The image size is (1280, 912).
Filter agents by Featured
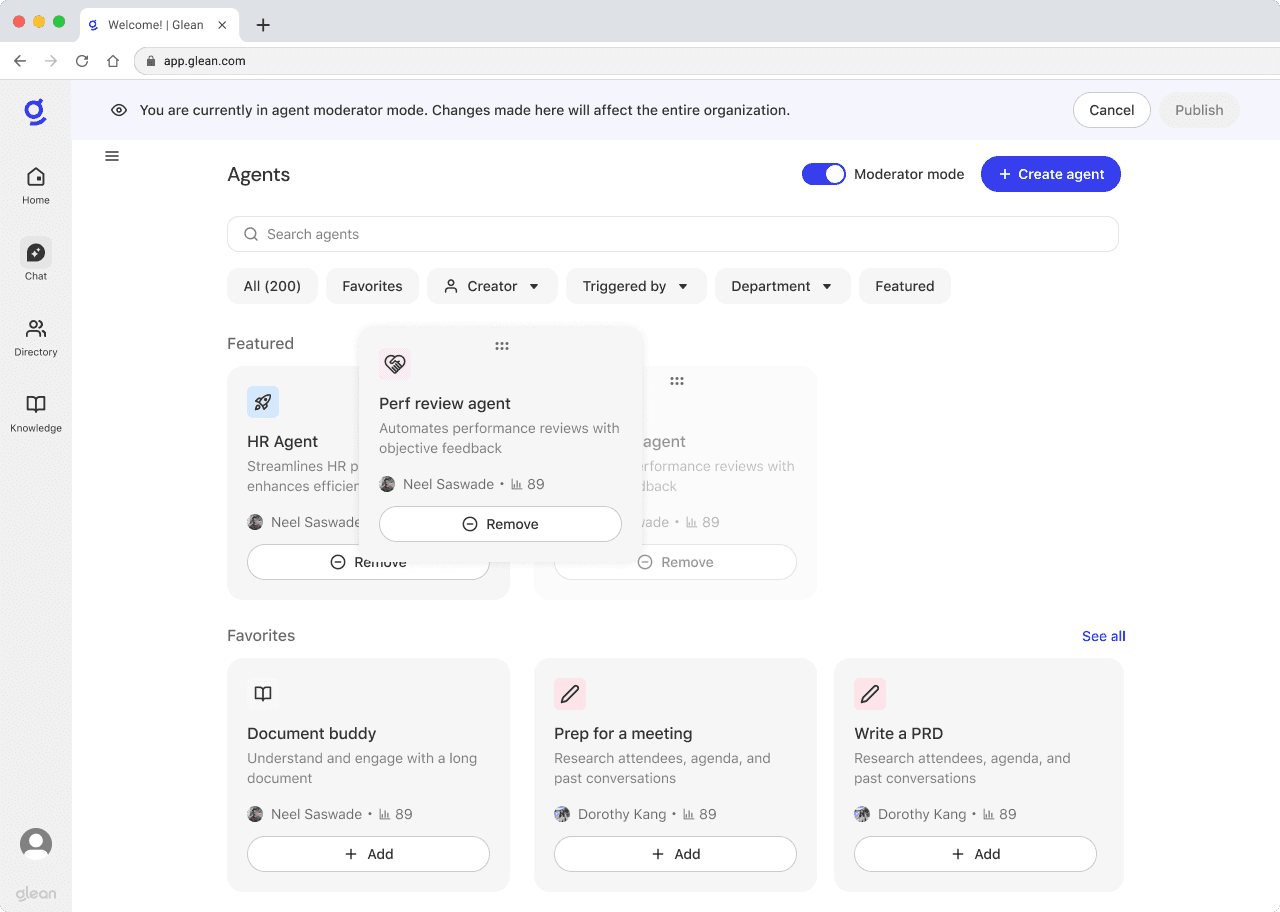pyautogui.click(x=905, y=286)
